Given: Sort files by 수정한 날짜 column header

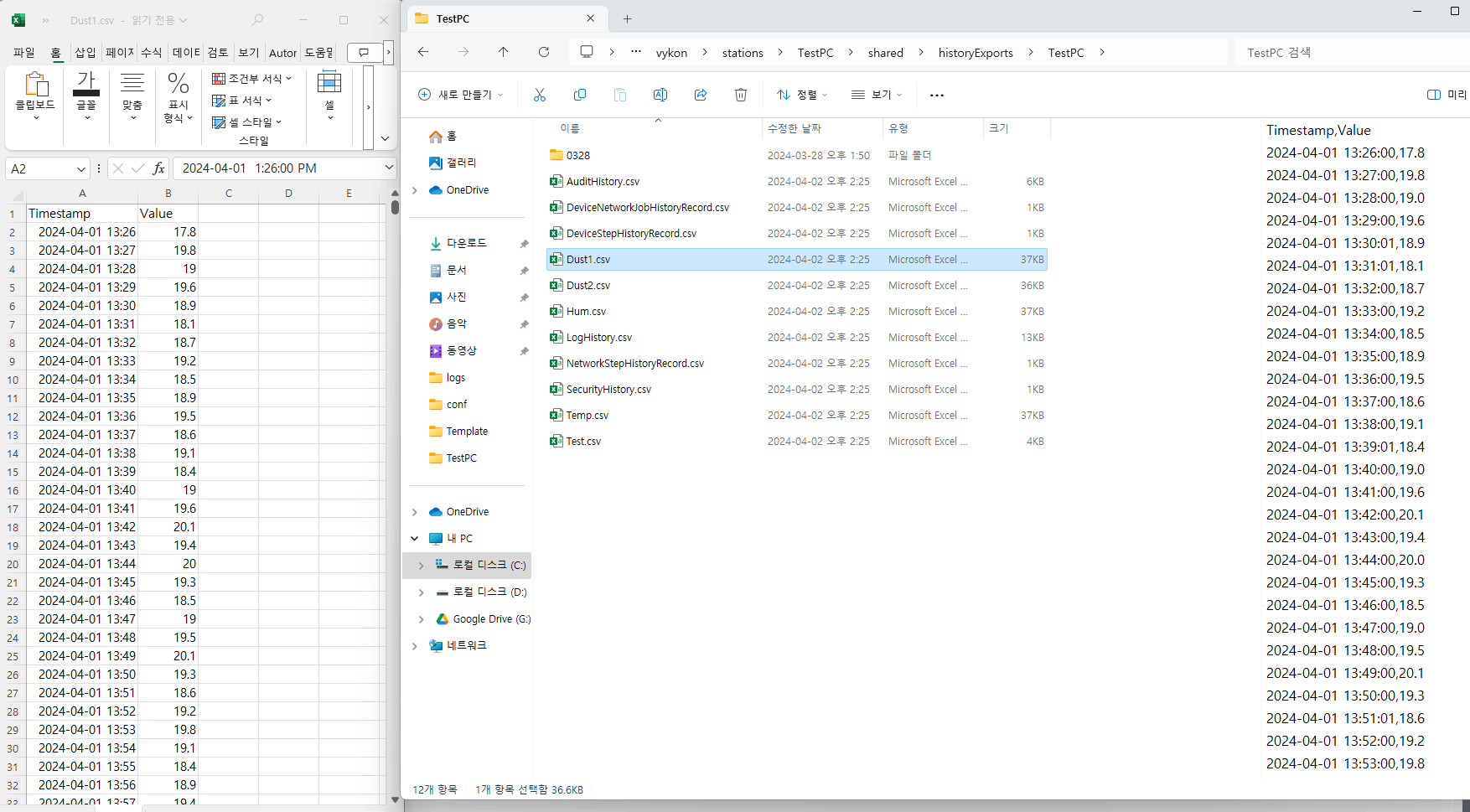Looking at the screenshot, I should point(794,128).
